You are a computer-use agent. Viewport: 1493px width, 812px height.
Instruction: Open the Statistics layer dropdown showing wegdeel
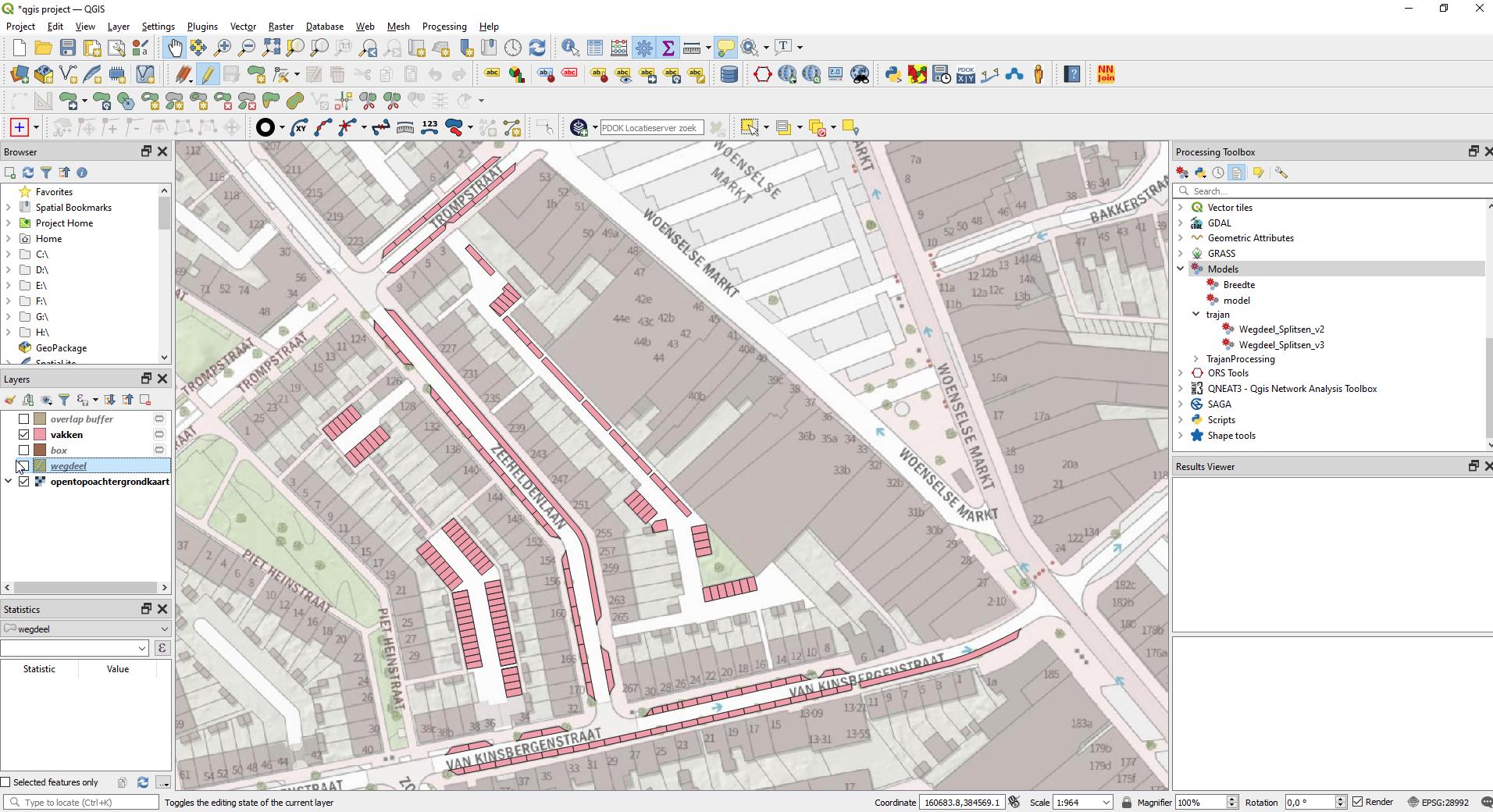86,629
